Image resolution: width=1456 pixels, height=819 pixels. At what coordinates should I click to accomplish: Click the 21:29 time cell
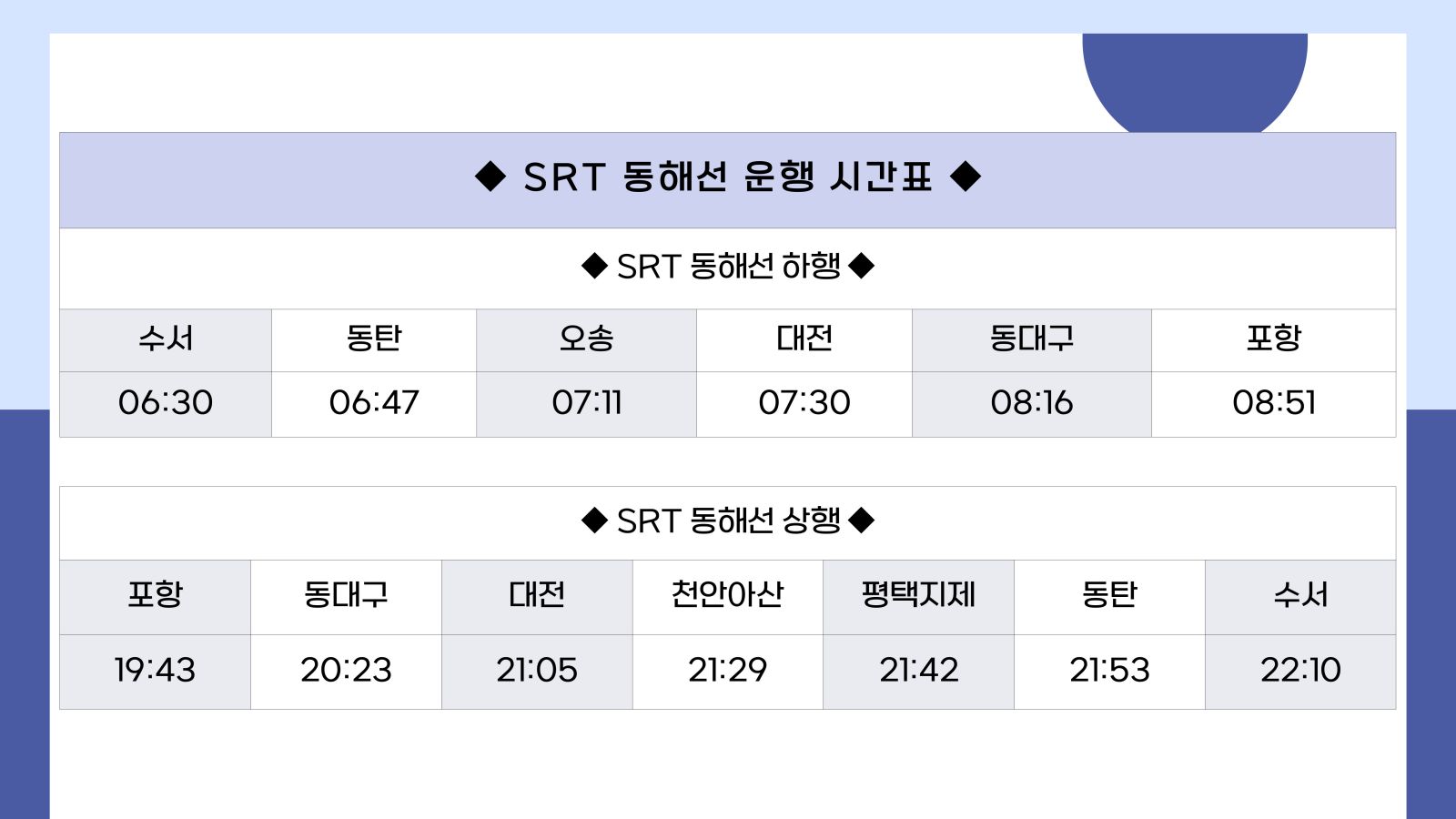point(727,671)
